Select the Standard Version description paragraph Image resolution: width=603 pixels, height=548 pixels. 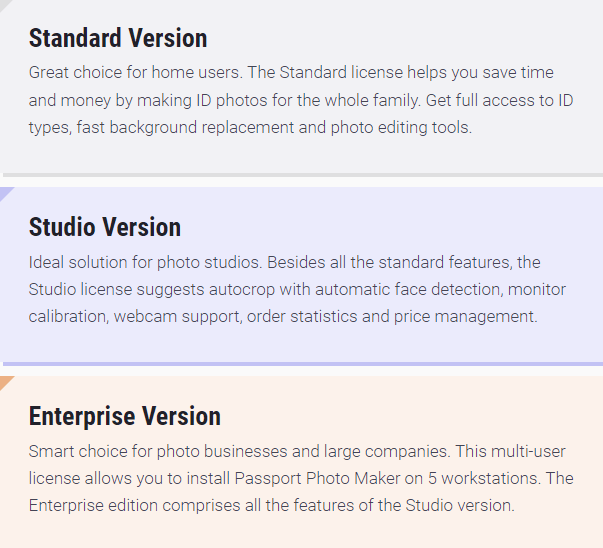pos(301,100)
